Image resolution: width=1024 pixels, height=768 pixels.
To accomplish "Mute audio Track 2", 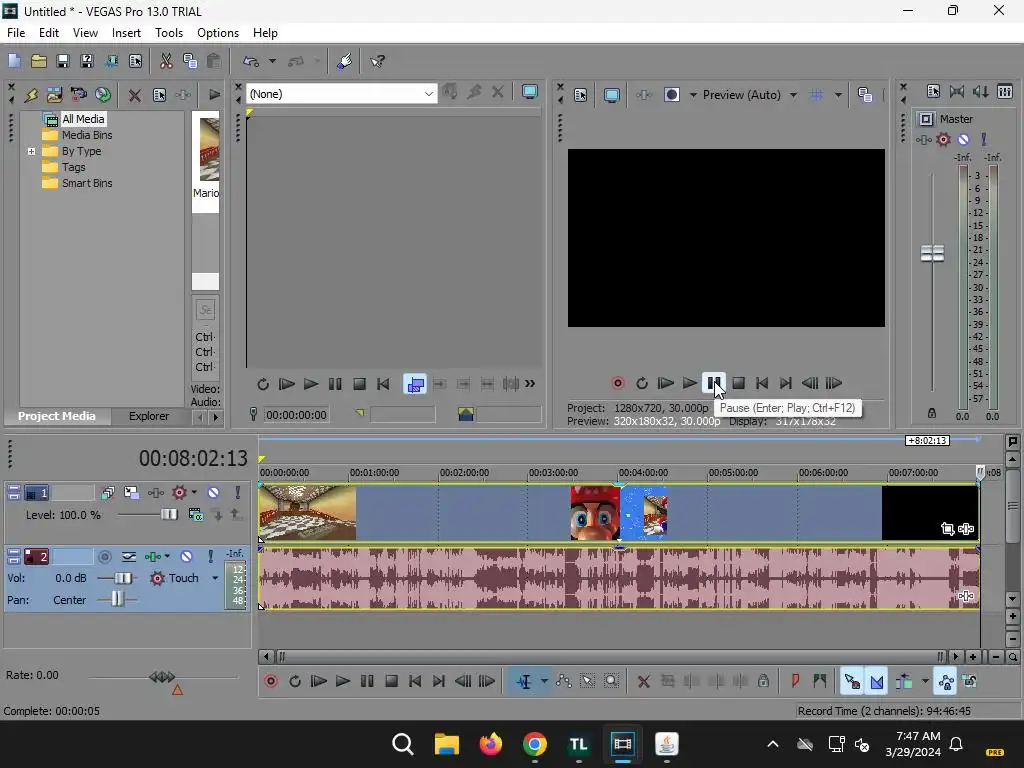I will 186,556.
